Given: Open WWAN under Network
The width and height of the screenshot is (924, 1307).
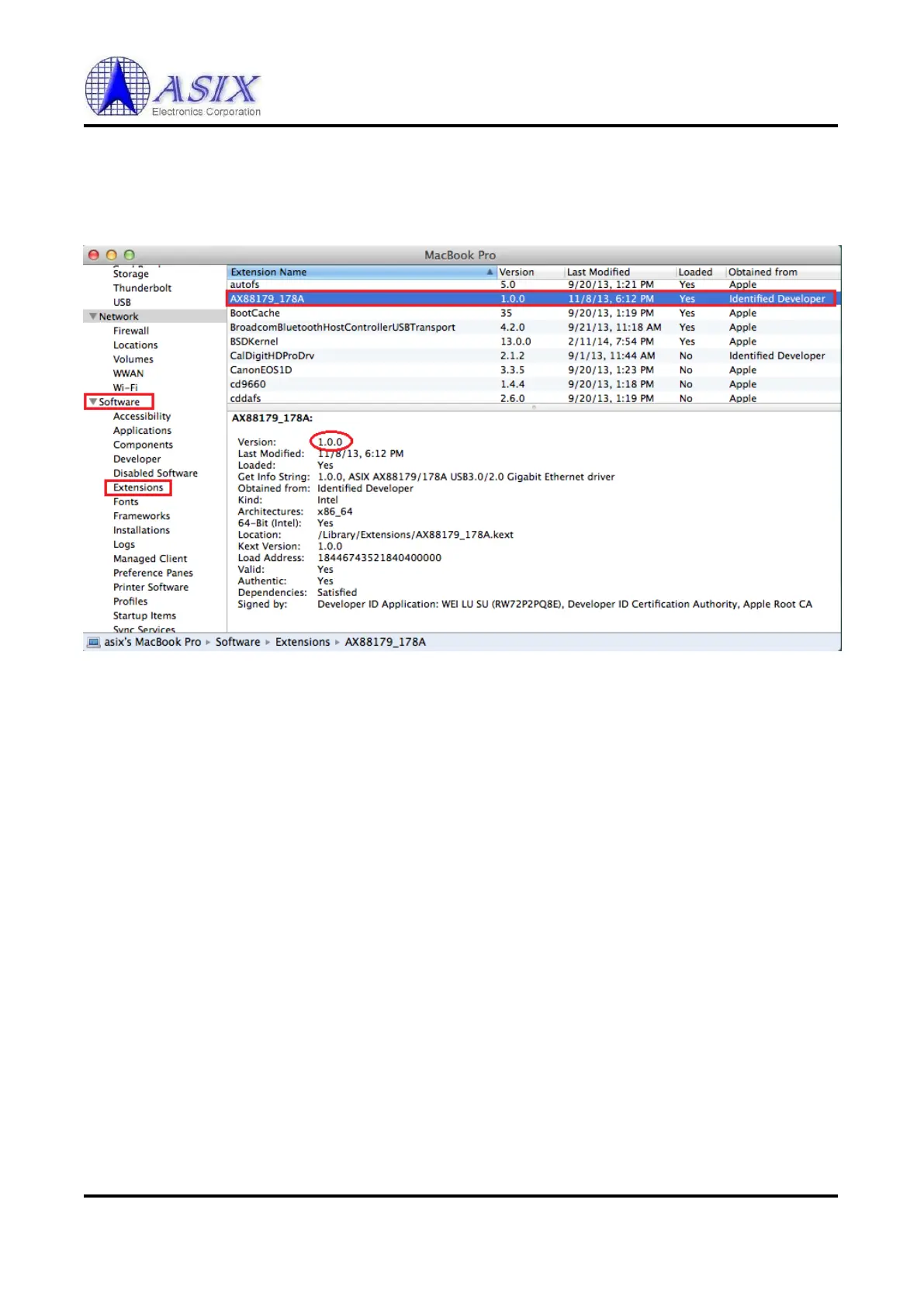Looking at the screenshot, I should click(128, 373).
